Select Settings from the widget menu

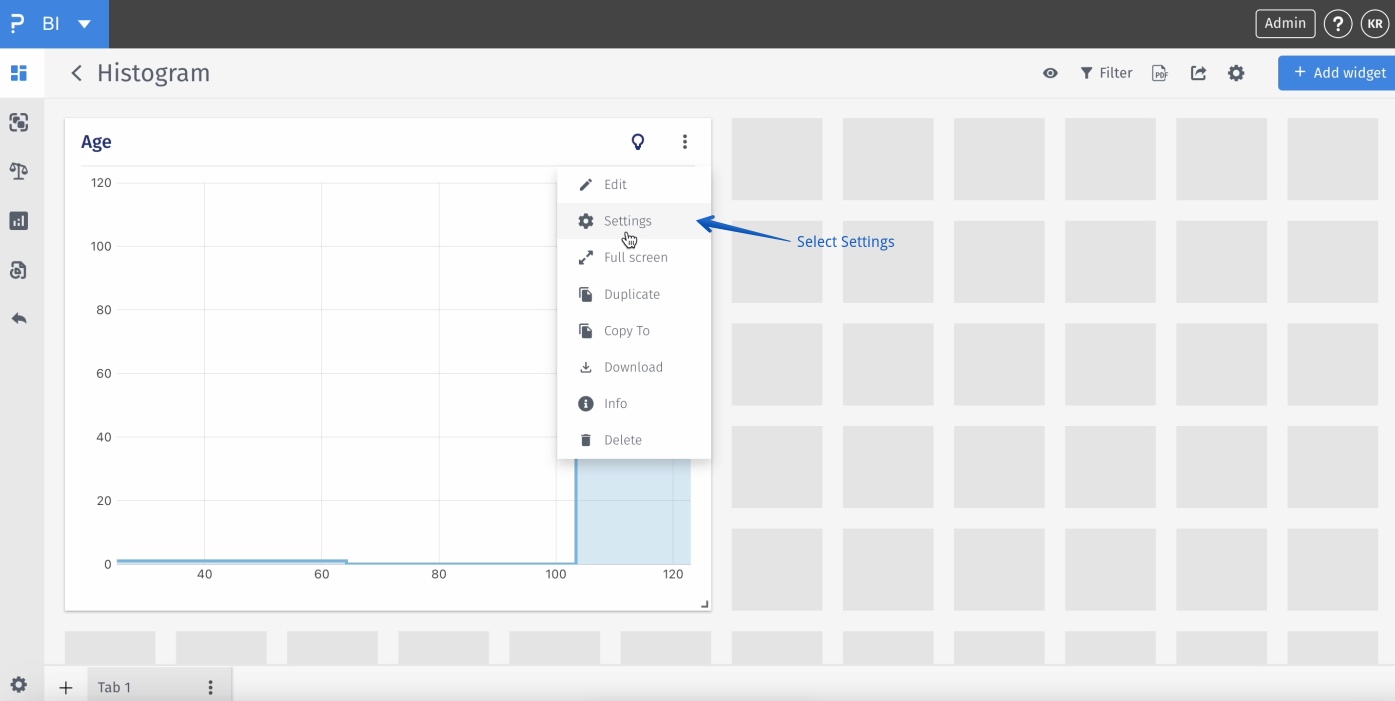tap(627, 221)
